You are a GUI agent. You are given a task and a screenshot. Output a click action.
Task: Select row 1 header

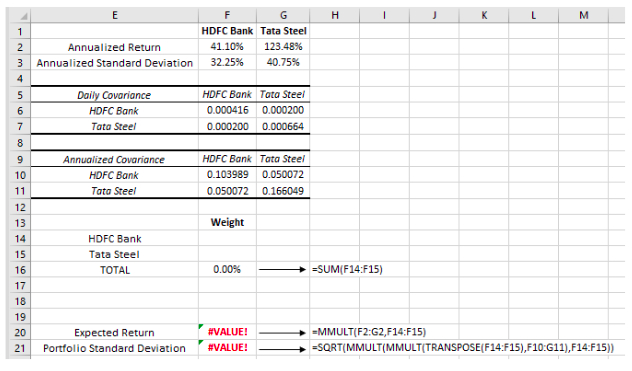point(20,31)
